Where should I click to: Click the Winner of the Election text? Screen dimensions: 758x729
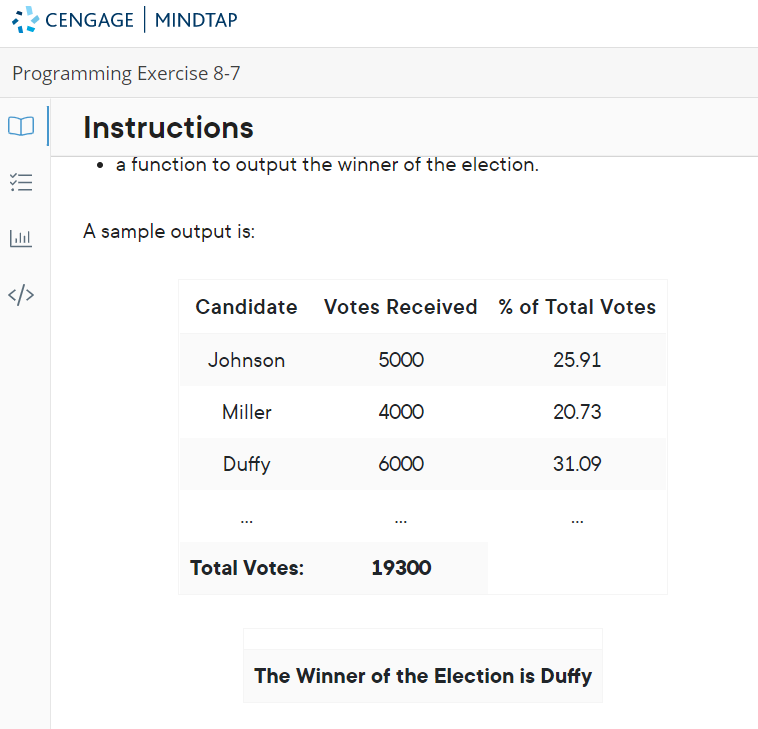[x=423, y=676]
